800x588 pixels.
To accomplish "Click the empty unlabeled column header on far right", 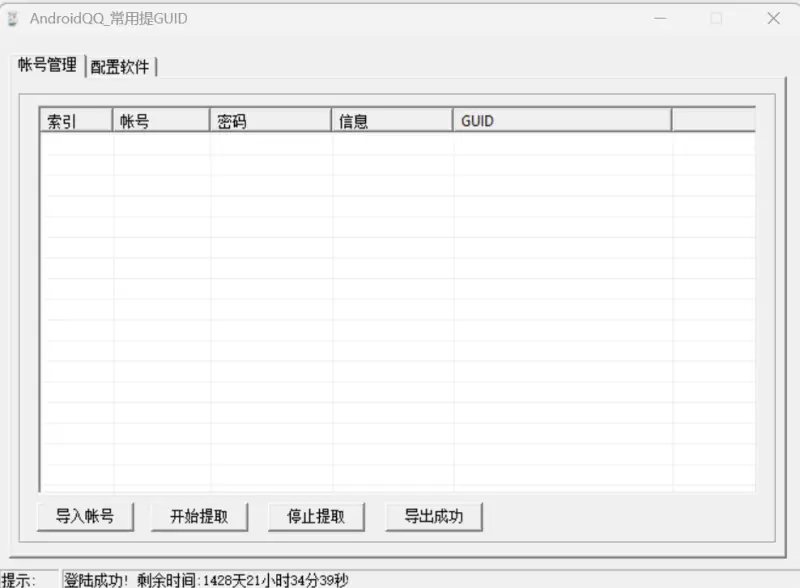I will click(x=712, y=120).
